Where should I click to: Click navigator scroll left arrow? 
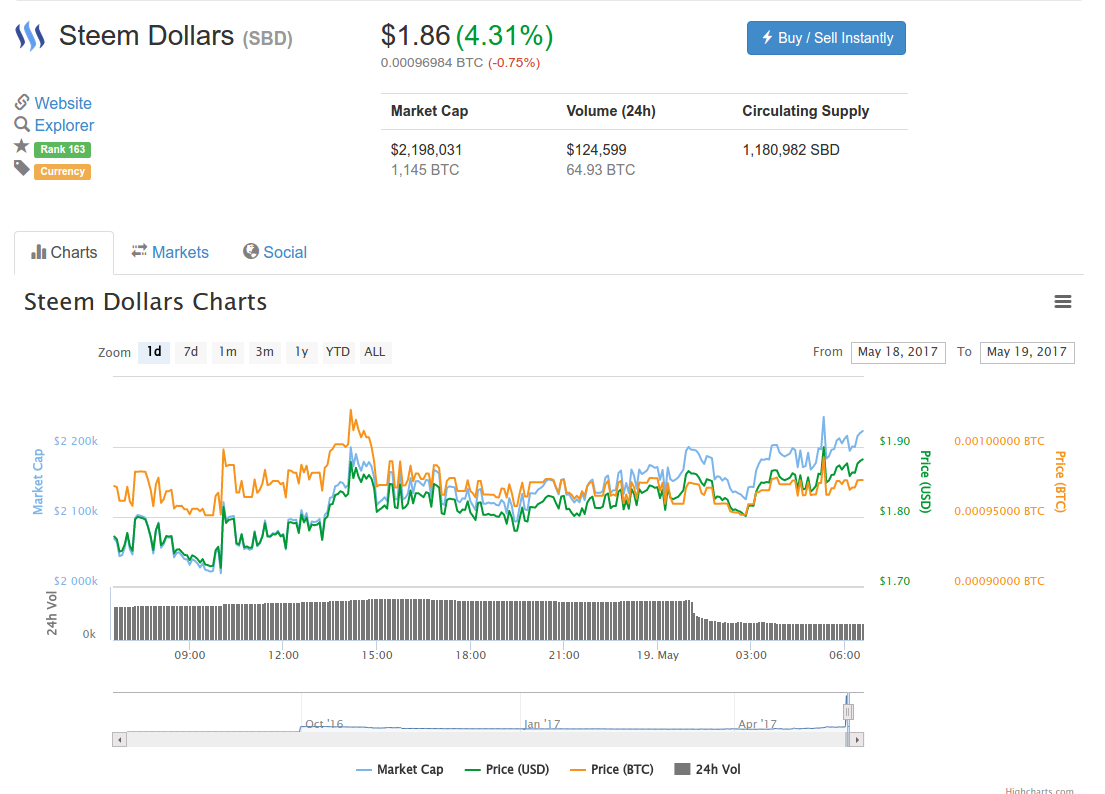coord(120,740)
